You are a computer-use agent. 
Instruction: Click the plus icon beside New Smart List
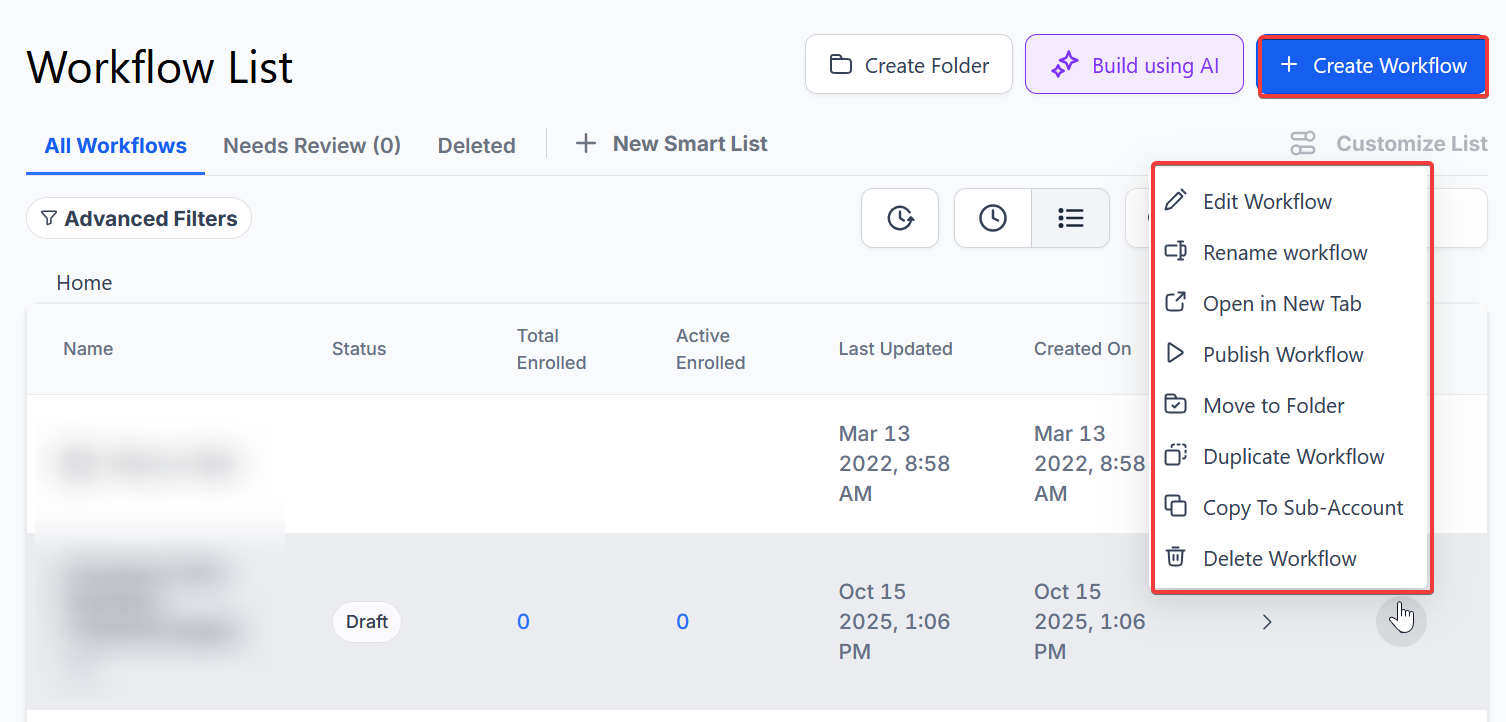tap(585, 144)
